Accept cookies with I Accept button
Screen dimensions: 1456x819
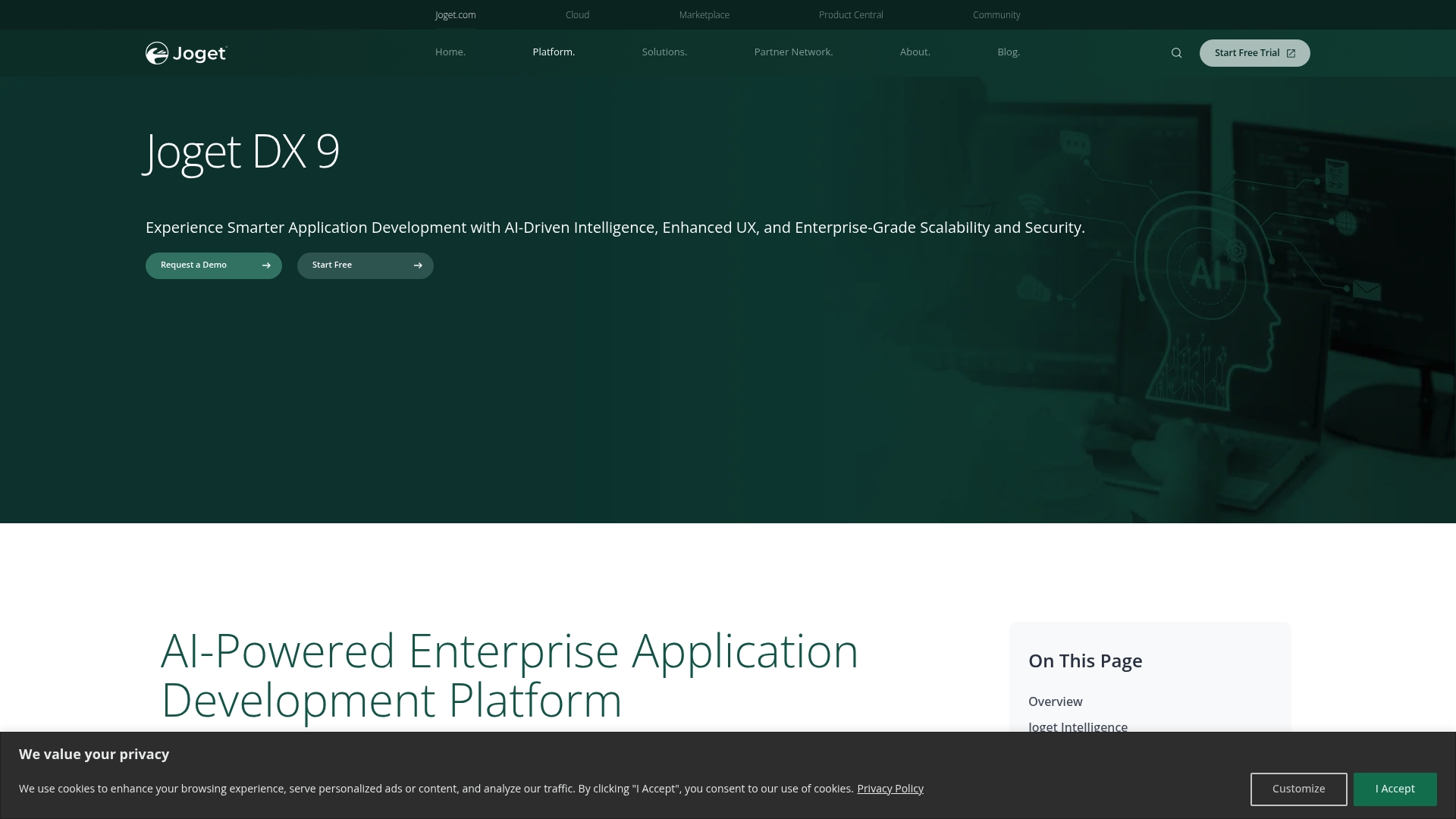pos(1395,789)
